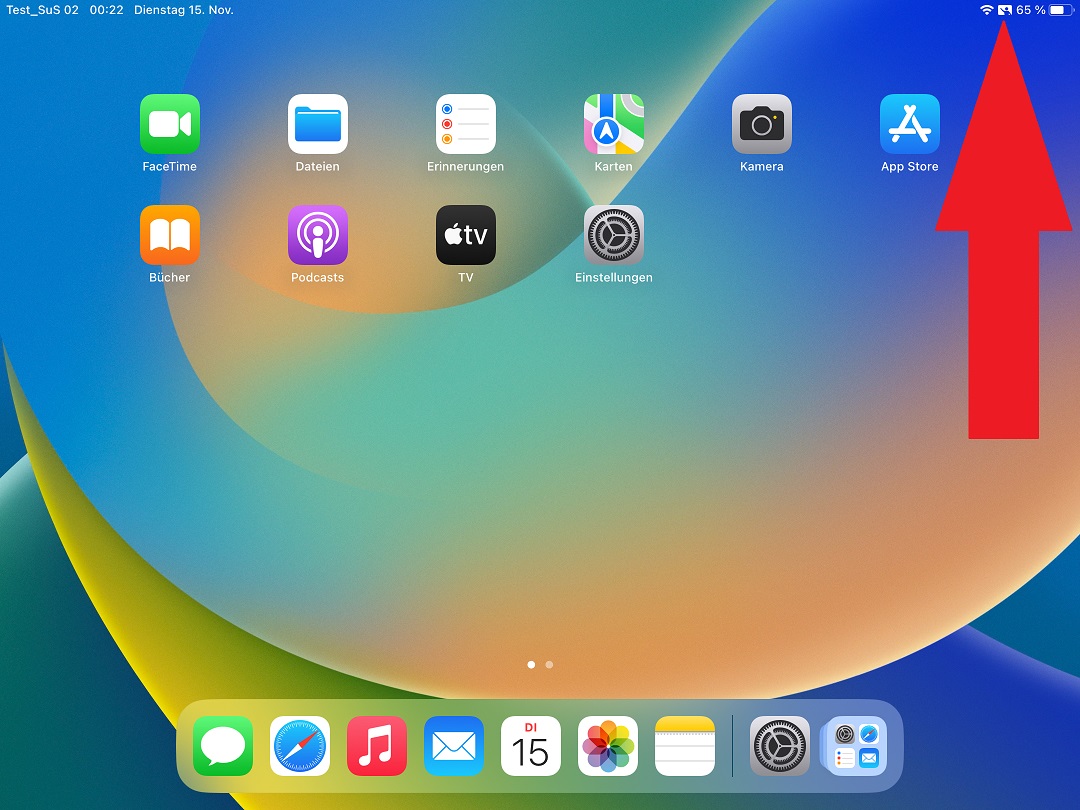The width and height of the screenshot is (1080, 810).
Task: Tap the Erinnerungen label text
Action: pyautogui.click(x=466, y=166)
